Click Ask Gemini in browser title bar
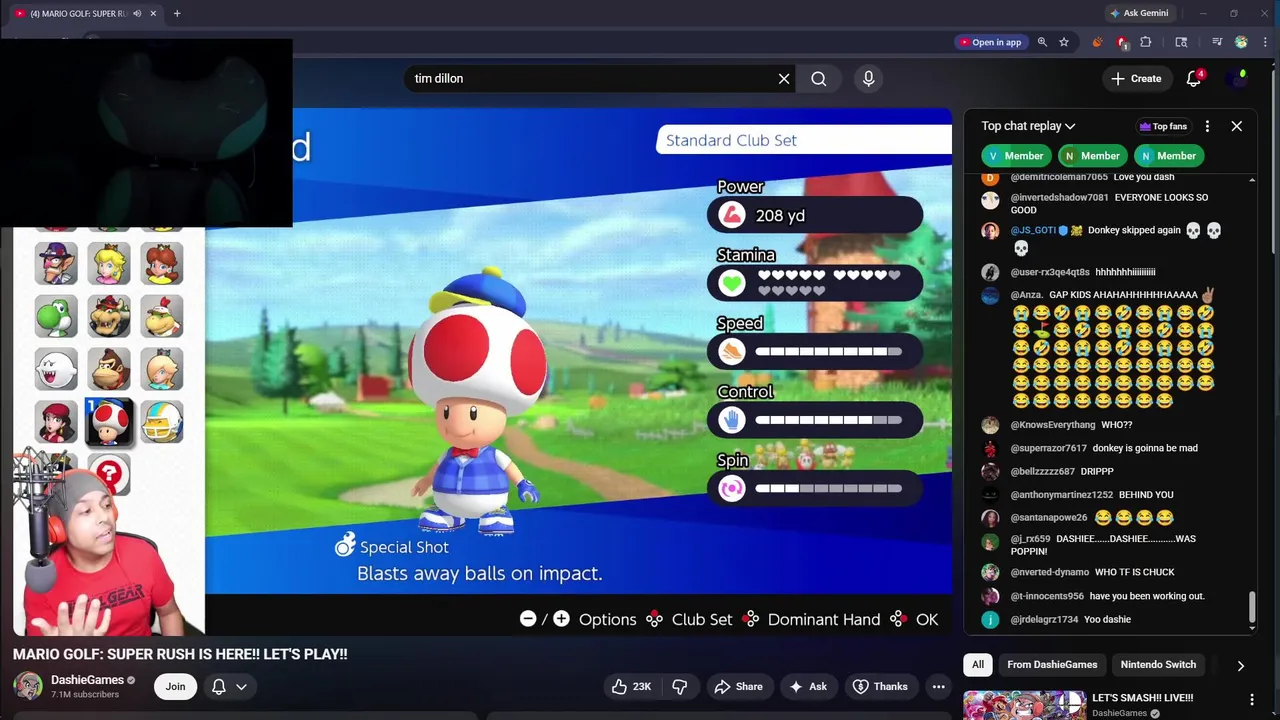1280x720 pixels. click(1138, 13)
